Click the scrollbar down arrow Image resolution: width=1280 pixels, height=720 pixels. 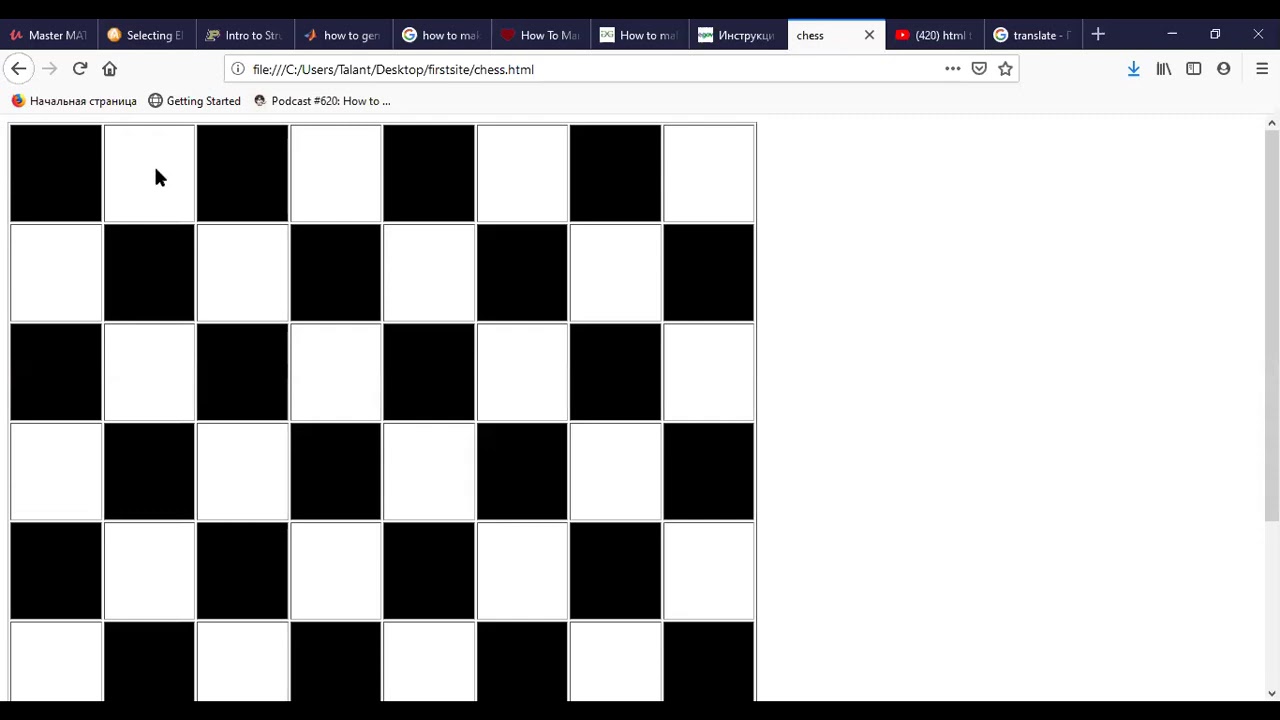click(x=1272, y=693)
